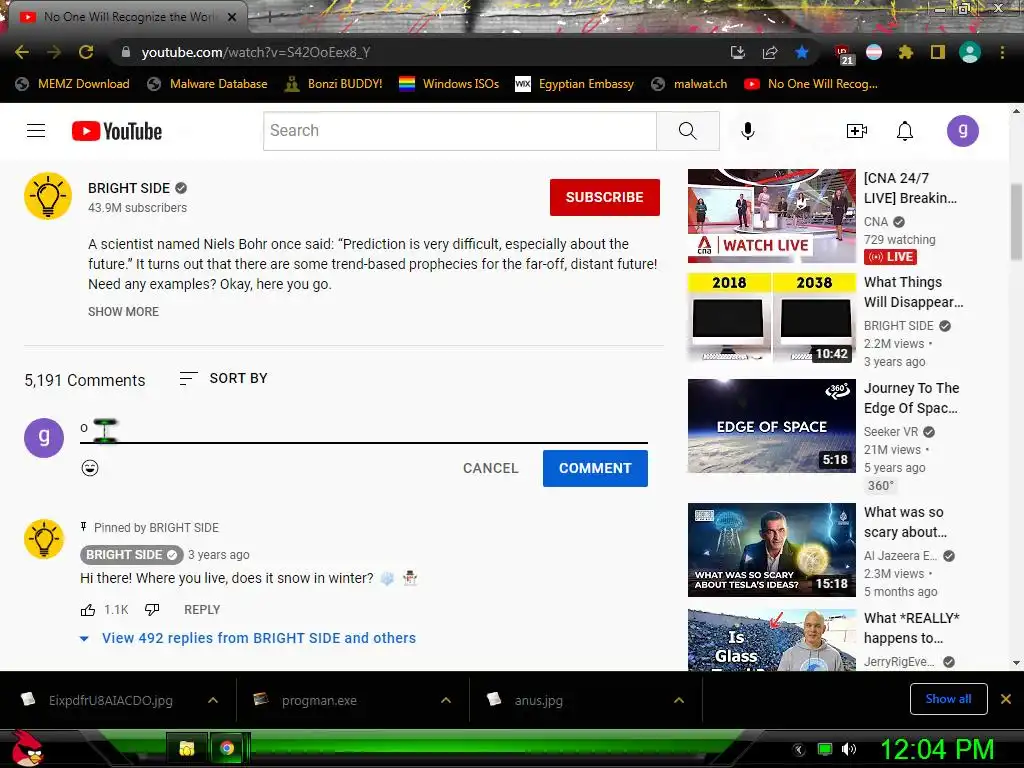Image resolution: width=1024 pixels, height=768 pixels.
Task: Open options arrow for anus.jpg download
Action: [x=679, y=700]
